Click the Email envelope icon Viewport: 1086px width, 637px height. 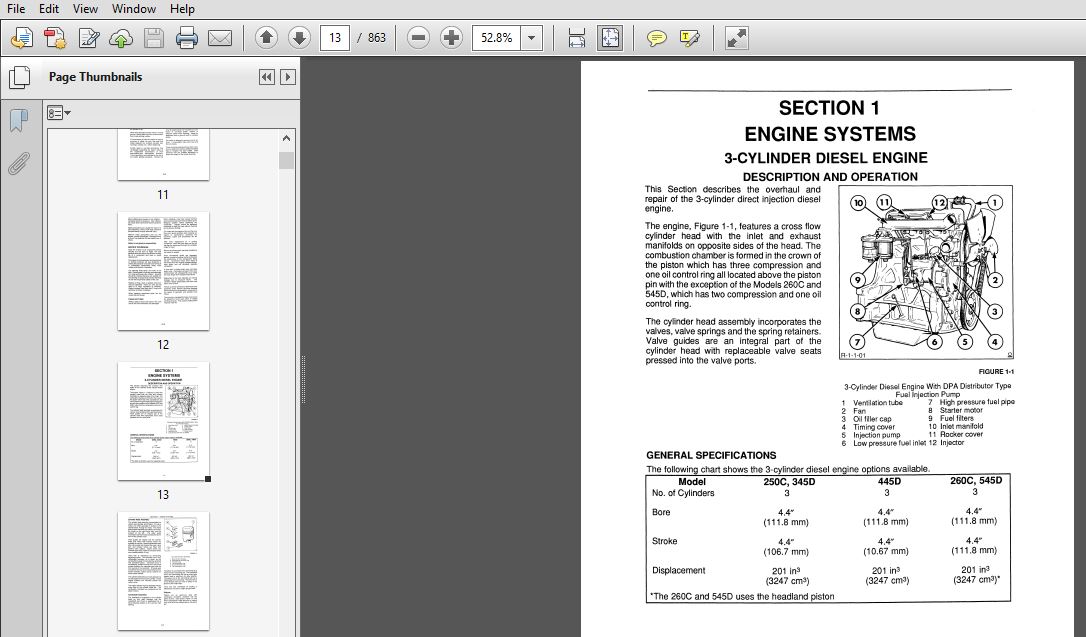pos(220,38)
